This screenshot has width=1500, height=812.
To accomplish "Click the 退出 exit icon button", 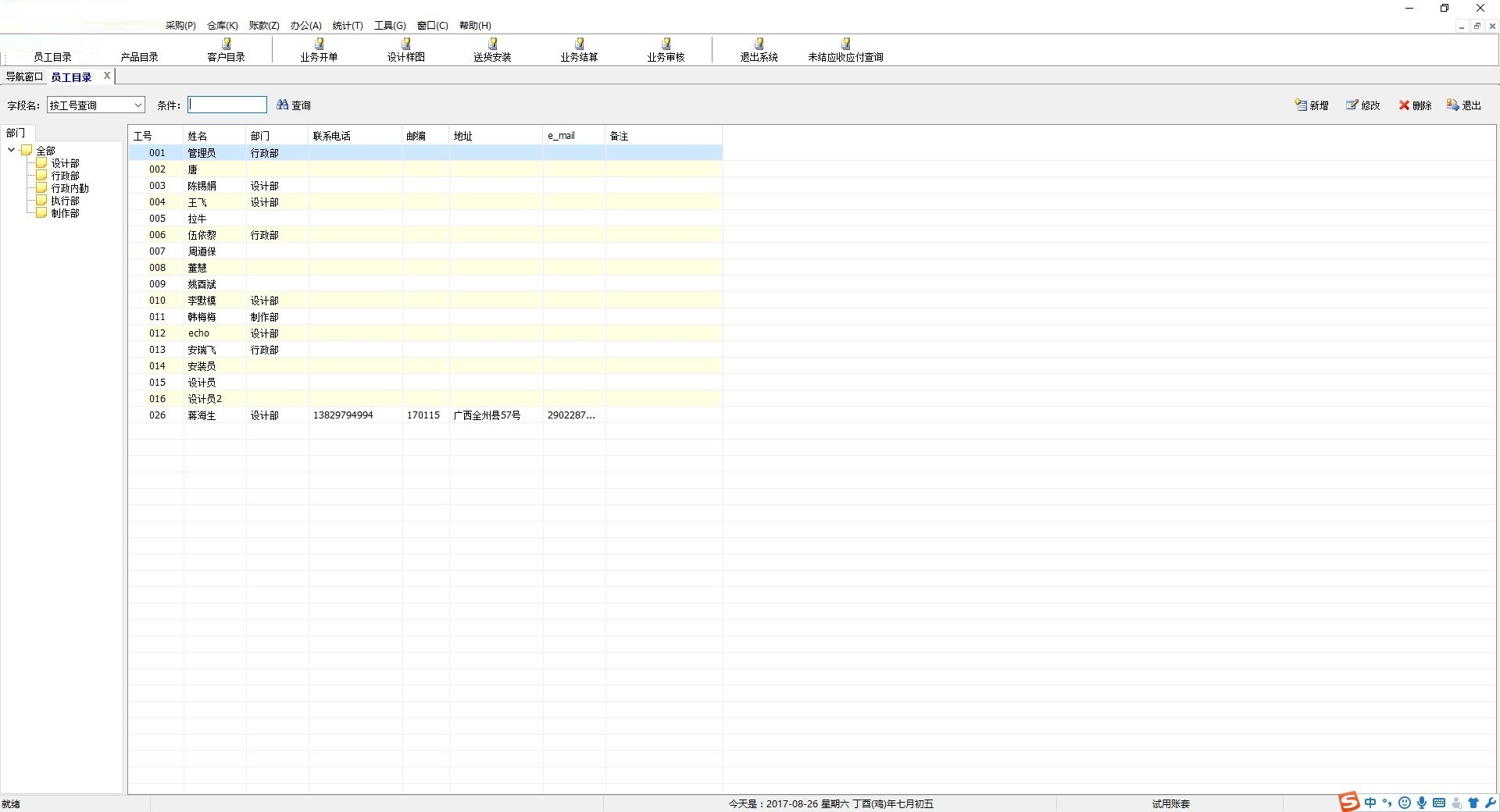I will pos(1464,105).
